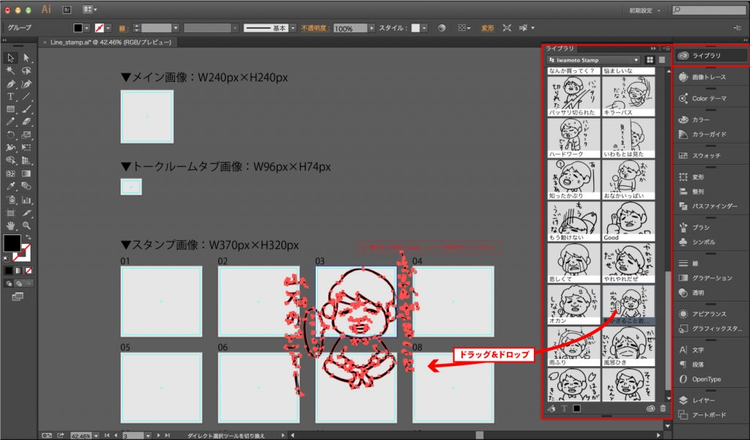This screenshot has width=750, height=440.
Task: Select the Lasso tool
Action: point(26,71)
